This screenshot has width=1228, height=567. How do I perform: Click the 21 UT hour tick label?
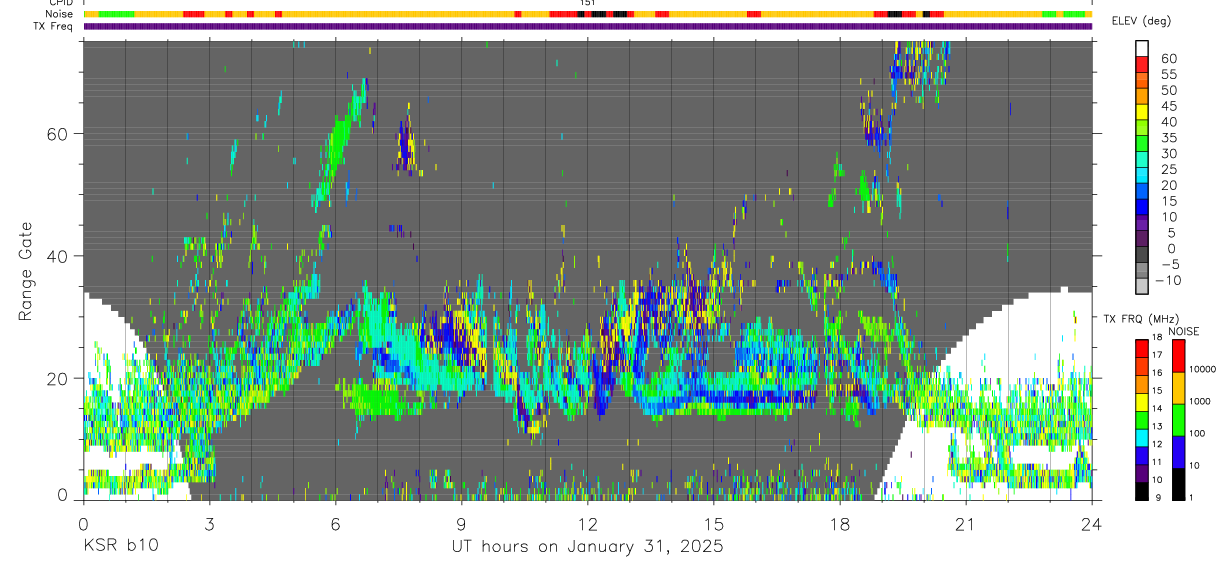pos(966,523)
